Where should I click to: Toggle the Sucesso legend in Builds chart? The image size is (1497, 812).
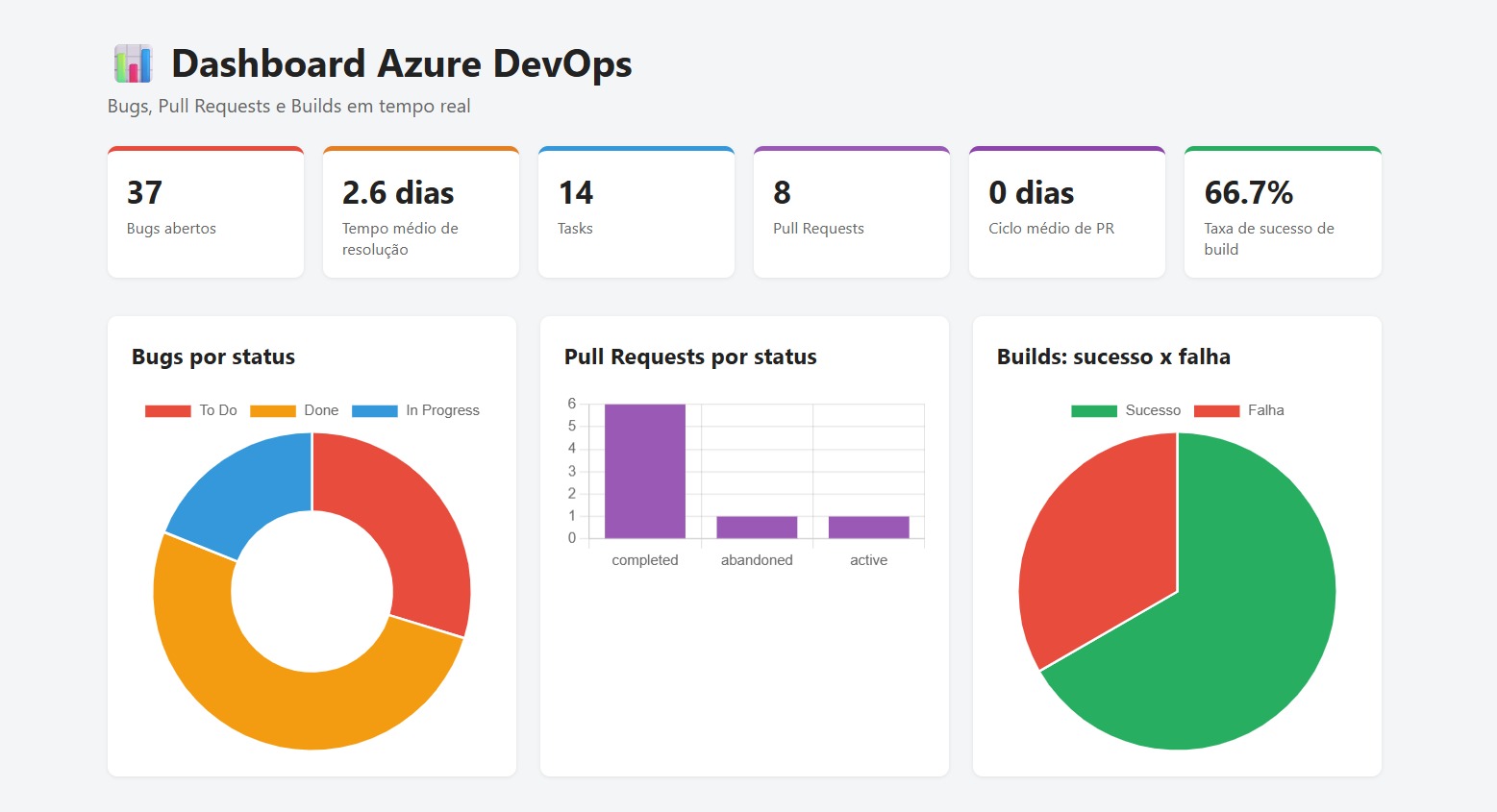pos(1126,410)
